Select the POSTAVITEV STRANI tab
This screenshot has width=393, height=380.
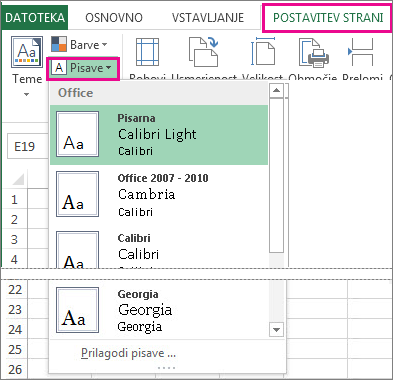328,17
